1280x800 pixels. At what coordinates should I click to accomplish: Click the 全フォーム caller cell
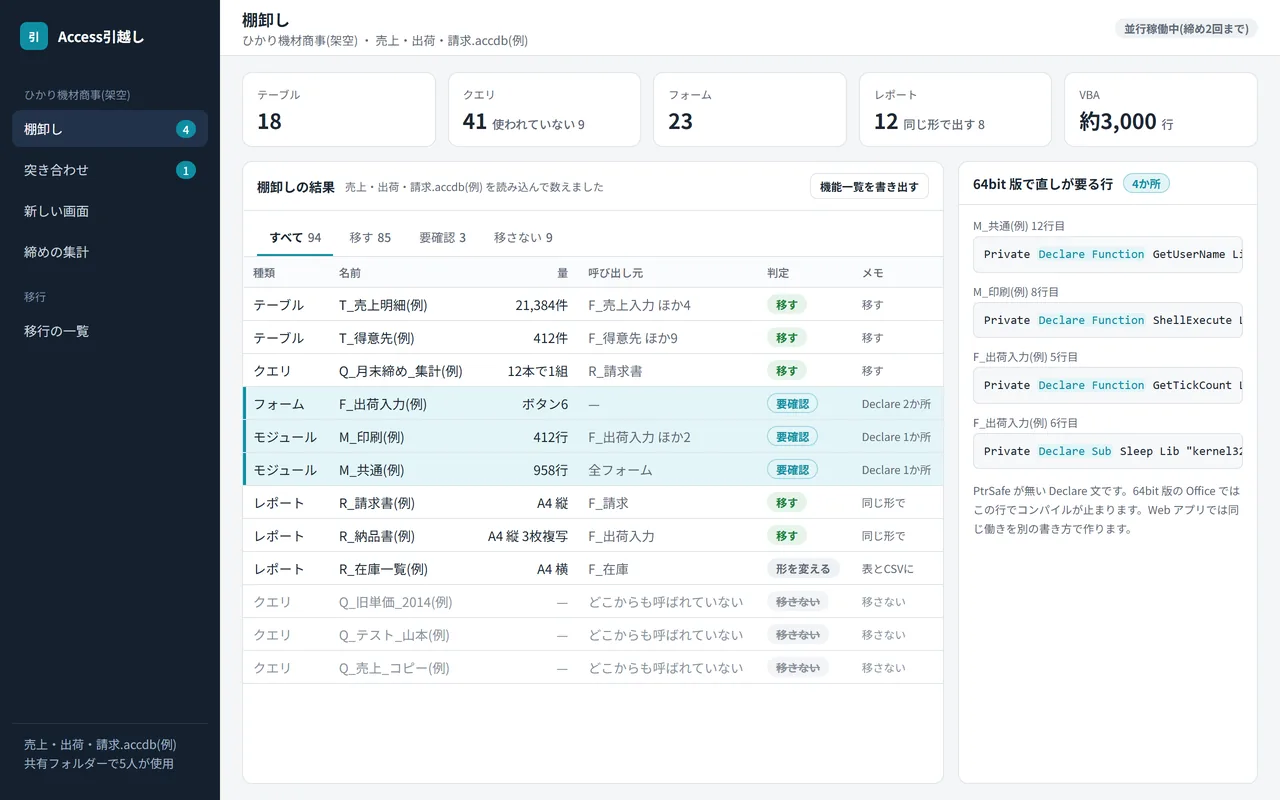click(620, 470)
